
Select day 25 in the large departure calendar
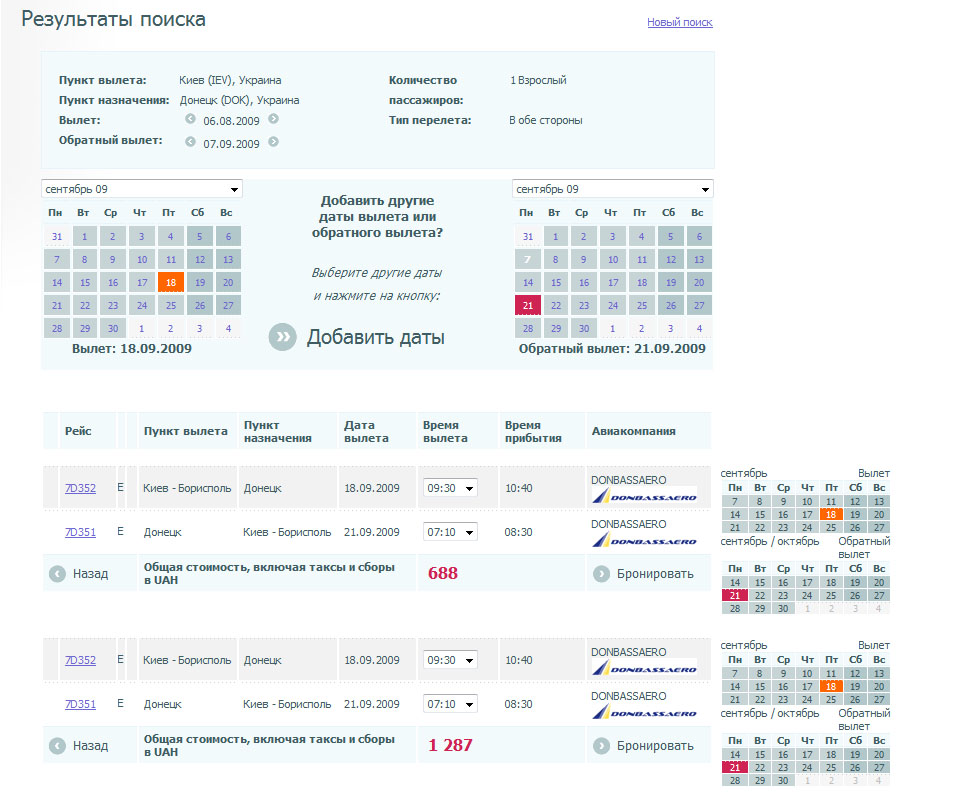[x=171, y=306]
